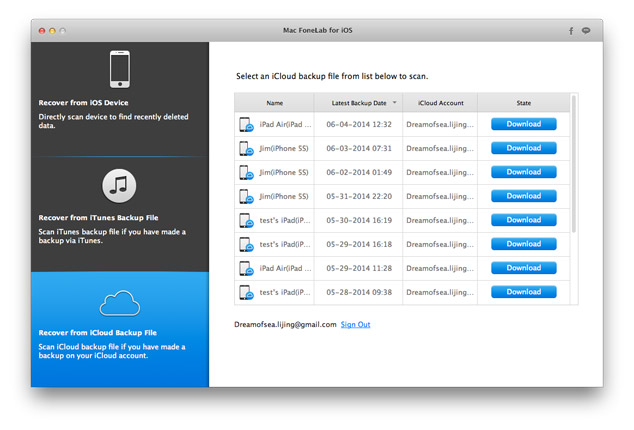Select the date 05-29-2014 16:18 cell
Image resolution: width=634 pixels, height=430 pixels.
(x=359, y=244)
